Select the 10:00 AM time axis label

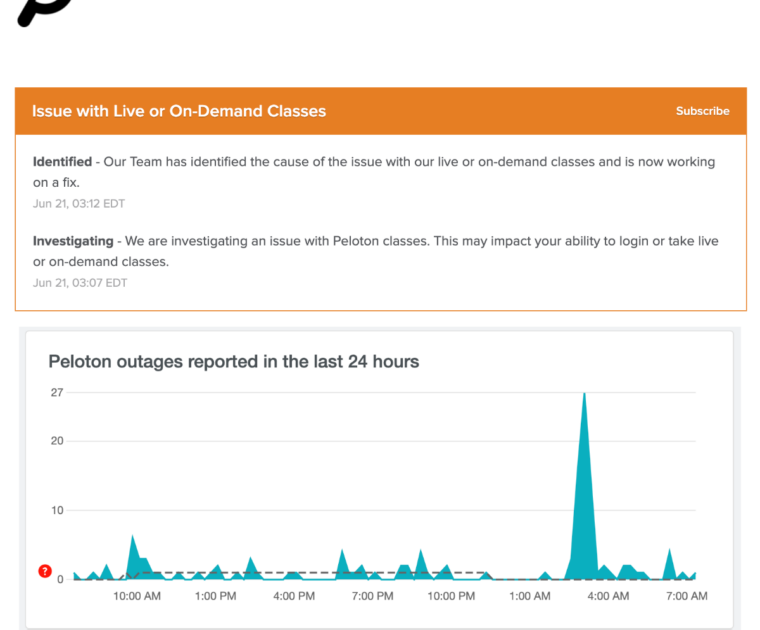(137, 597)
